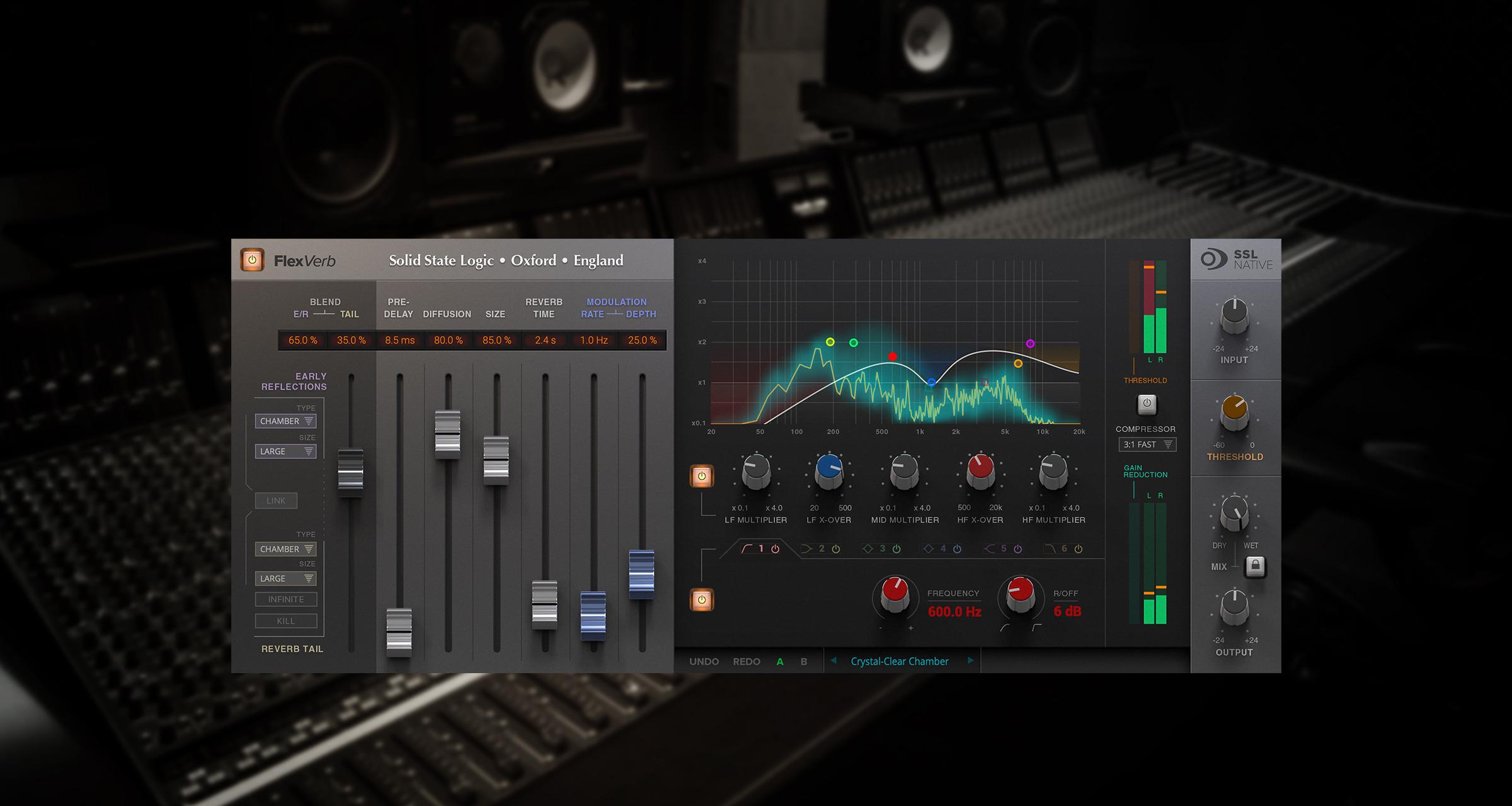Click the Modulation Depth blue fader
1512x806 pixels.
pyautogui.click(x=641, y=574)
